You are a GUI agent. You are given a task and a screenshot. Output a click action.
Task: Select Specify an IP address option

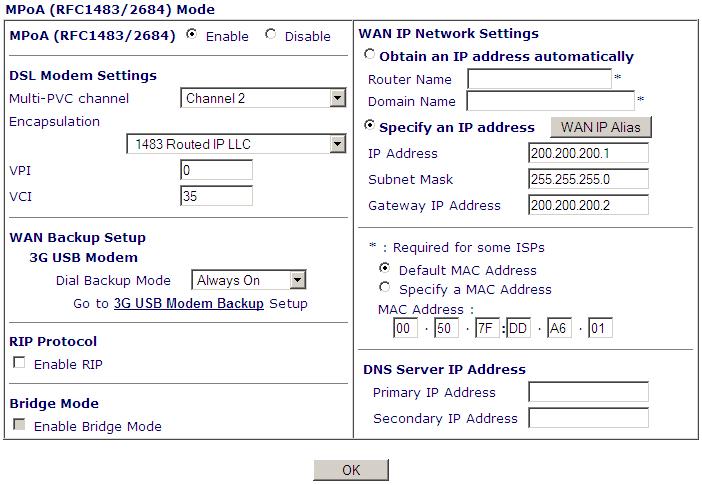371,127
